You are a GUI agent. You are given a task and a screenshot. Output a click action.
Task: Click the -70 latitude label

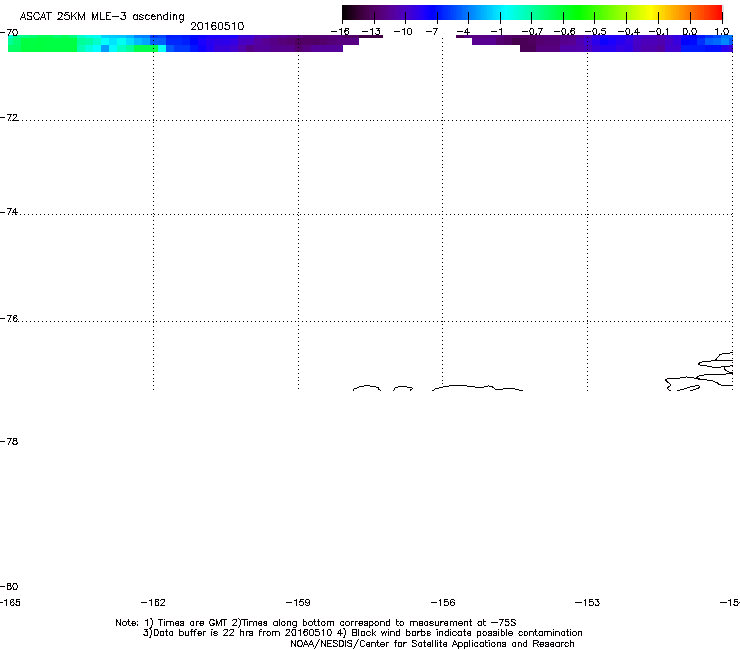9,33
